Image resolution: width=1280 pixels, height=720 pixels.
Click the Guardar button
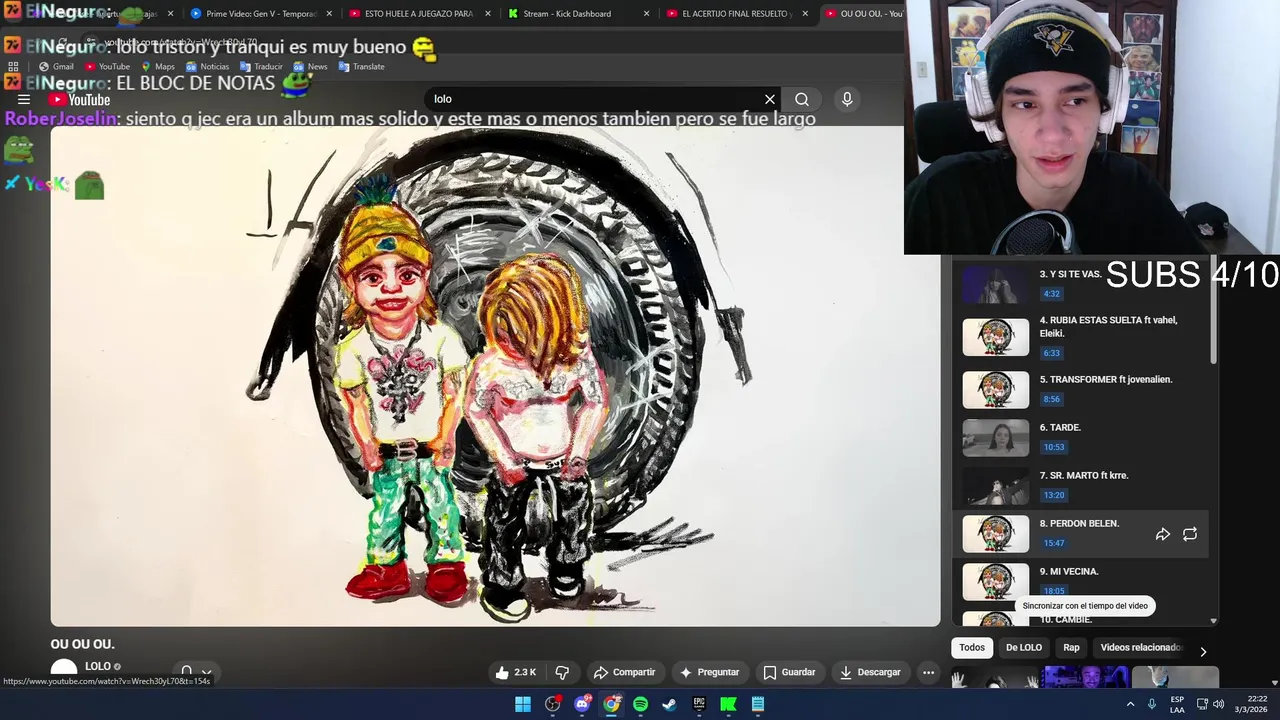(x=789, y=672)
